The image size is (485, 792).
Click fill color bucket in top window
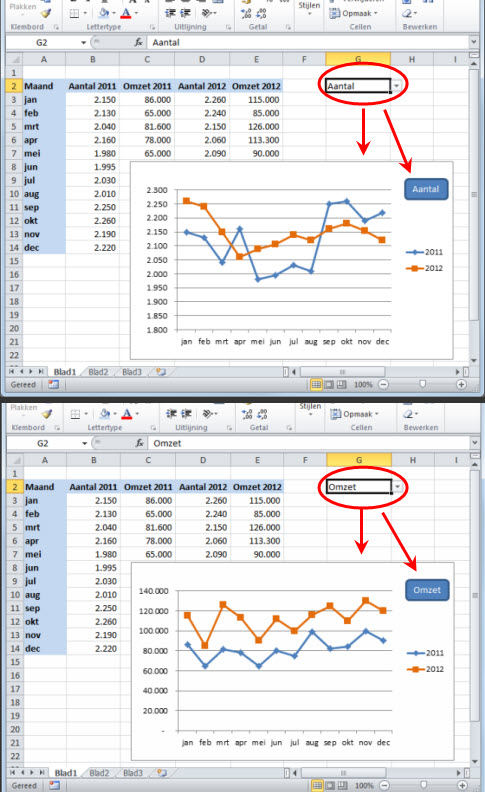point(104,13)
